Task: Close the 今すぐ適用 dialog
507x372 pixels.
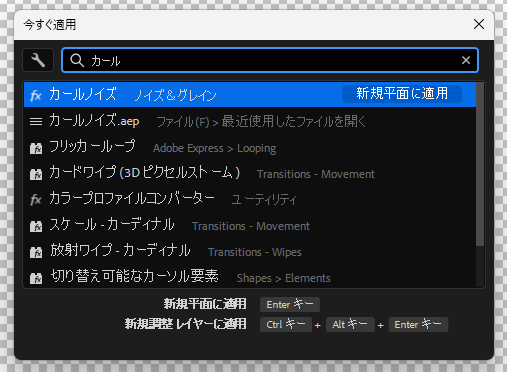Action: tap(479, 24)
